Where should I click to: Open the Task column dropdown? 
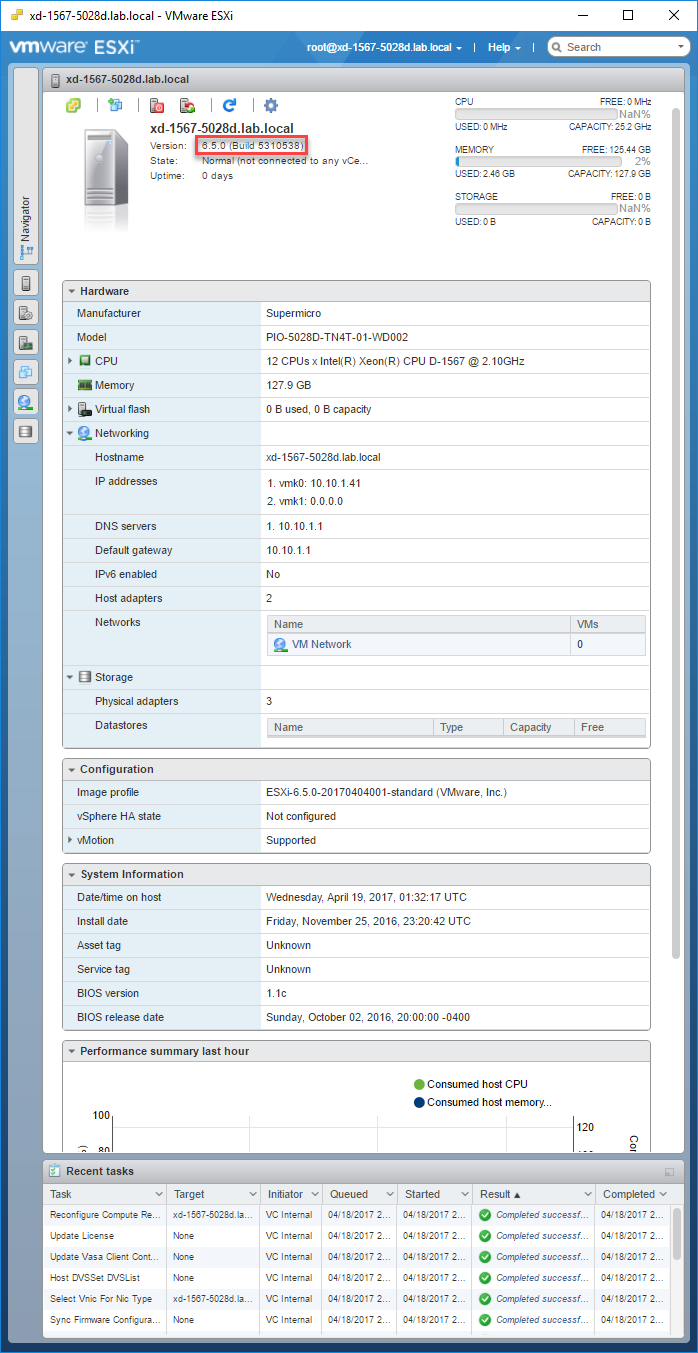click(x=158, y=1194)
